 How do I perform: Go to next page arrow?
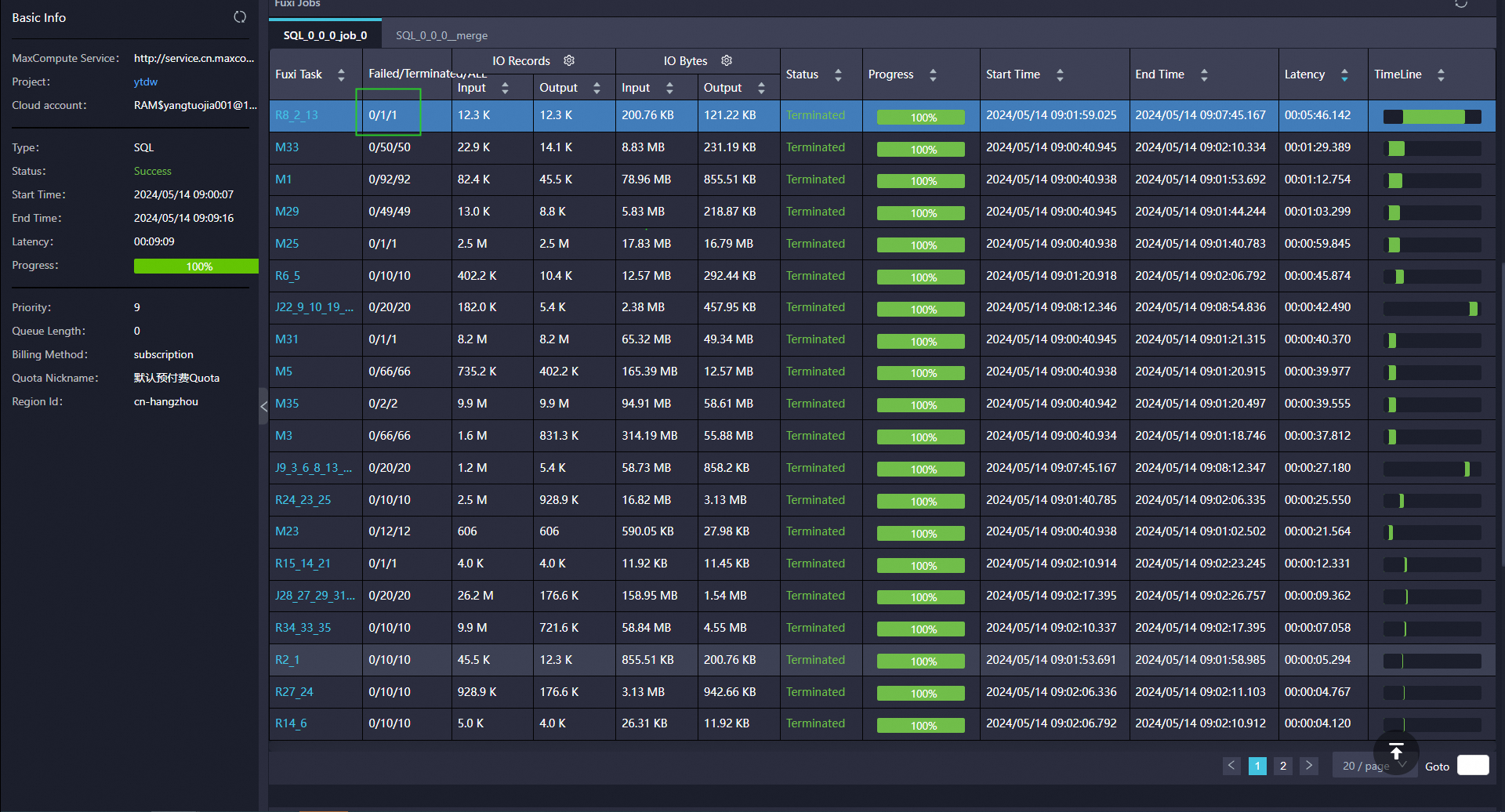coord(1309,766)
